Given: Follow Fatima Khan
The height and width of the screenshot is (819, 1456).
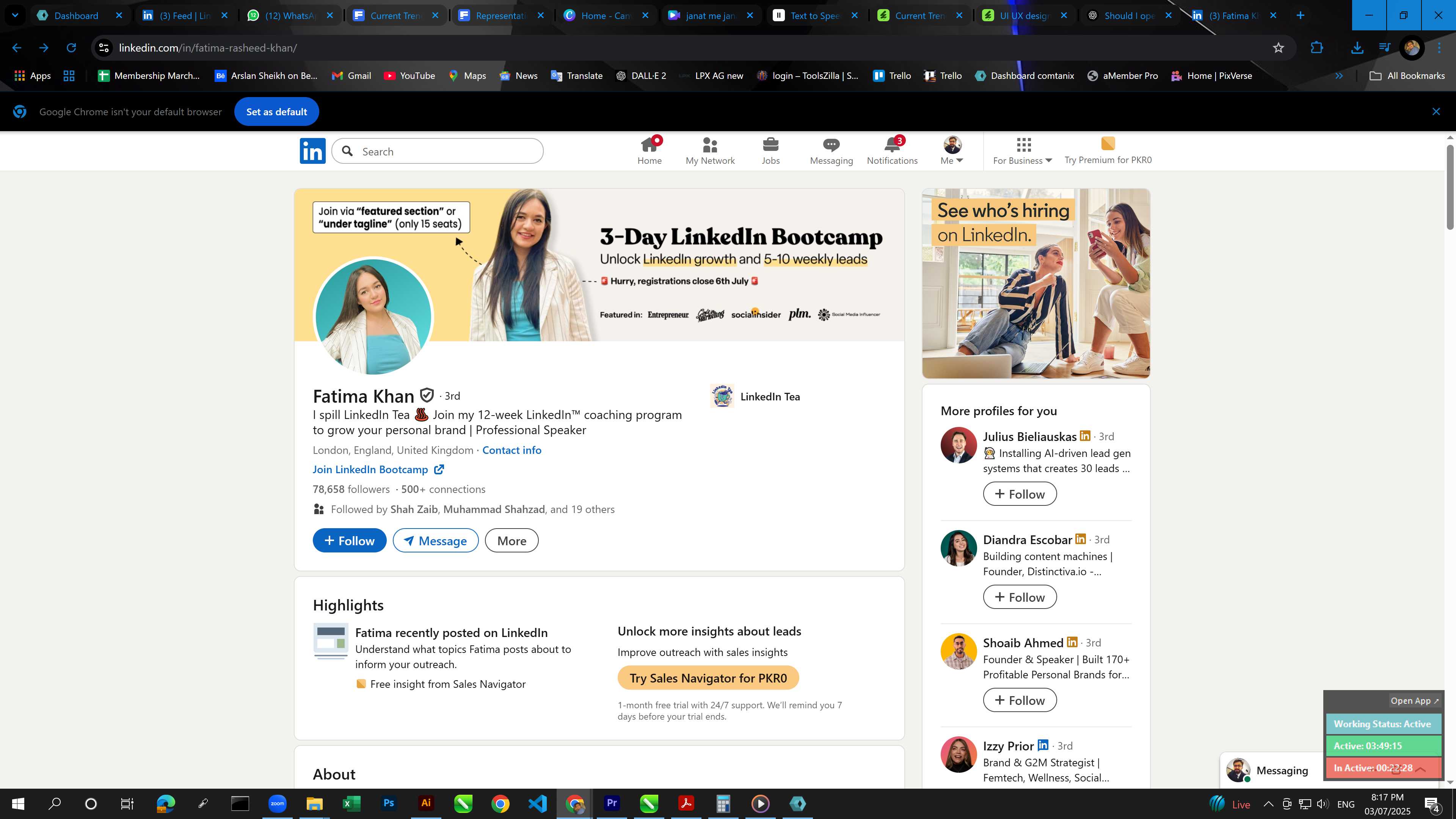Looking at the screenshot, I should click(349, 540).
